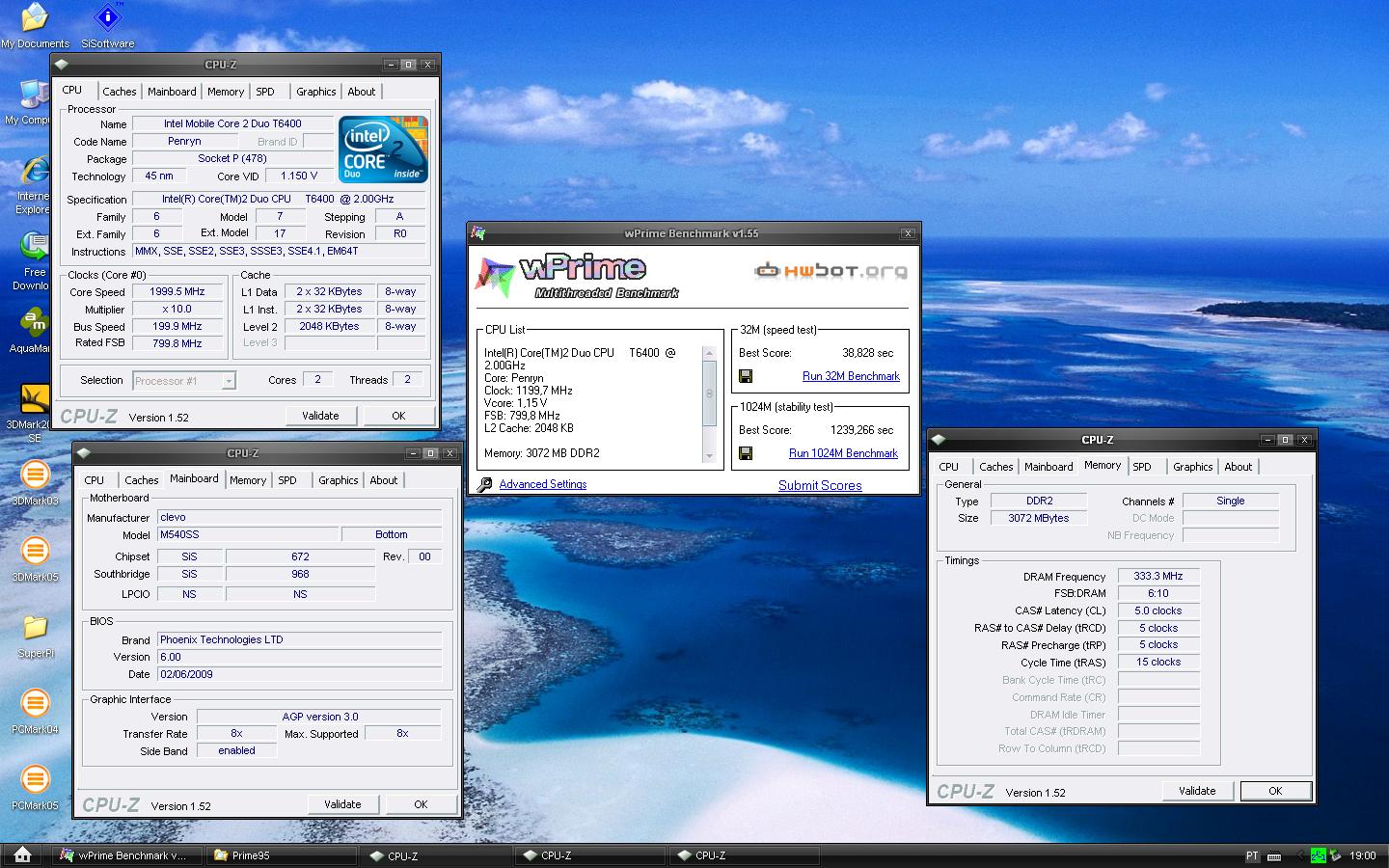Click the processor Name field T6400
This screenshot has width=1389, height=868.
pyautogui.click(x=232, y=123)
